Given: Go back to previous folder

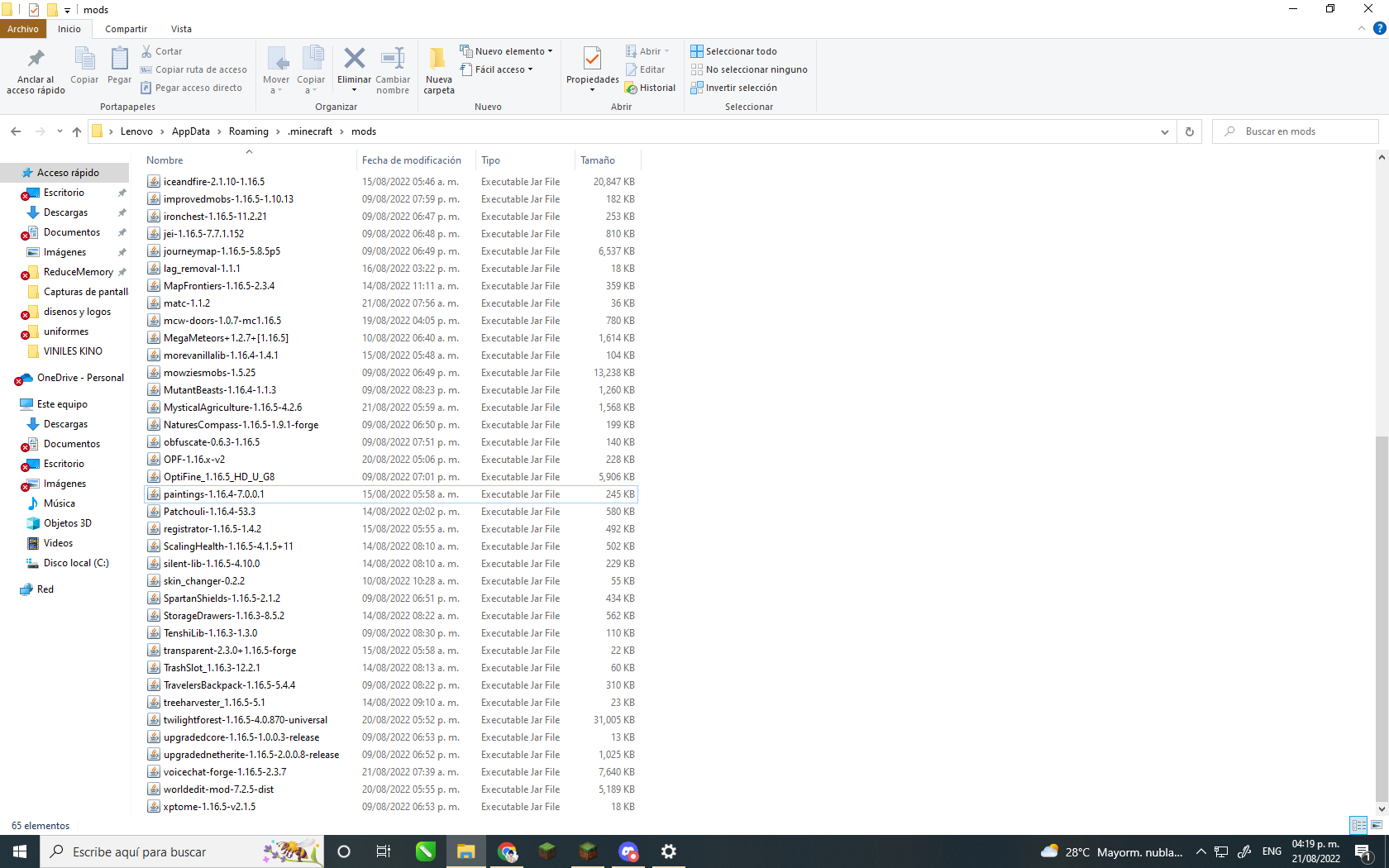Looking at the screenshot, I should pyautogui.click(x=16, y=131).
